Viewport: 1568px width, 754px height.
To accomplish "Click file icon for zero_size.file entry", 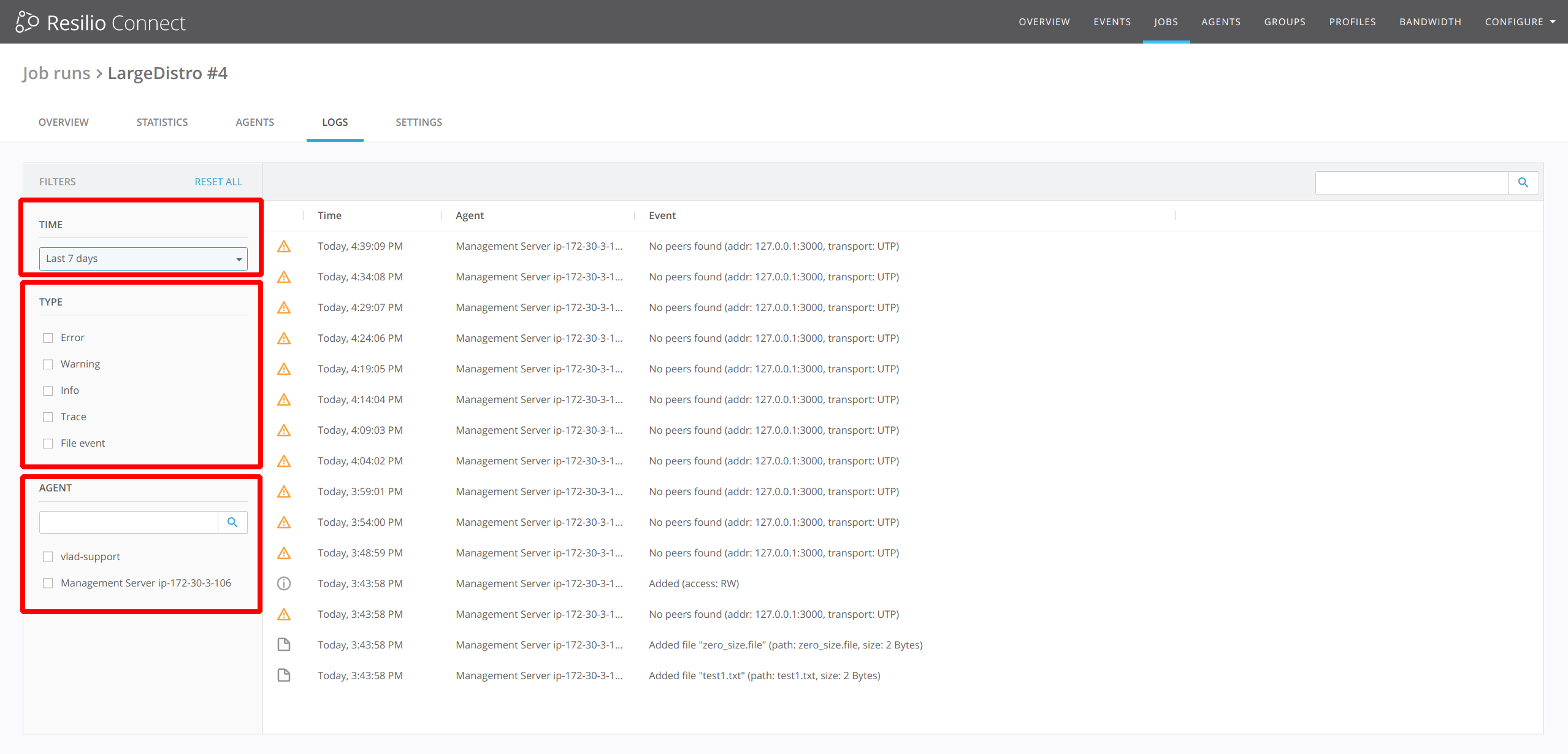I will 284,645.
